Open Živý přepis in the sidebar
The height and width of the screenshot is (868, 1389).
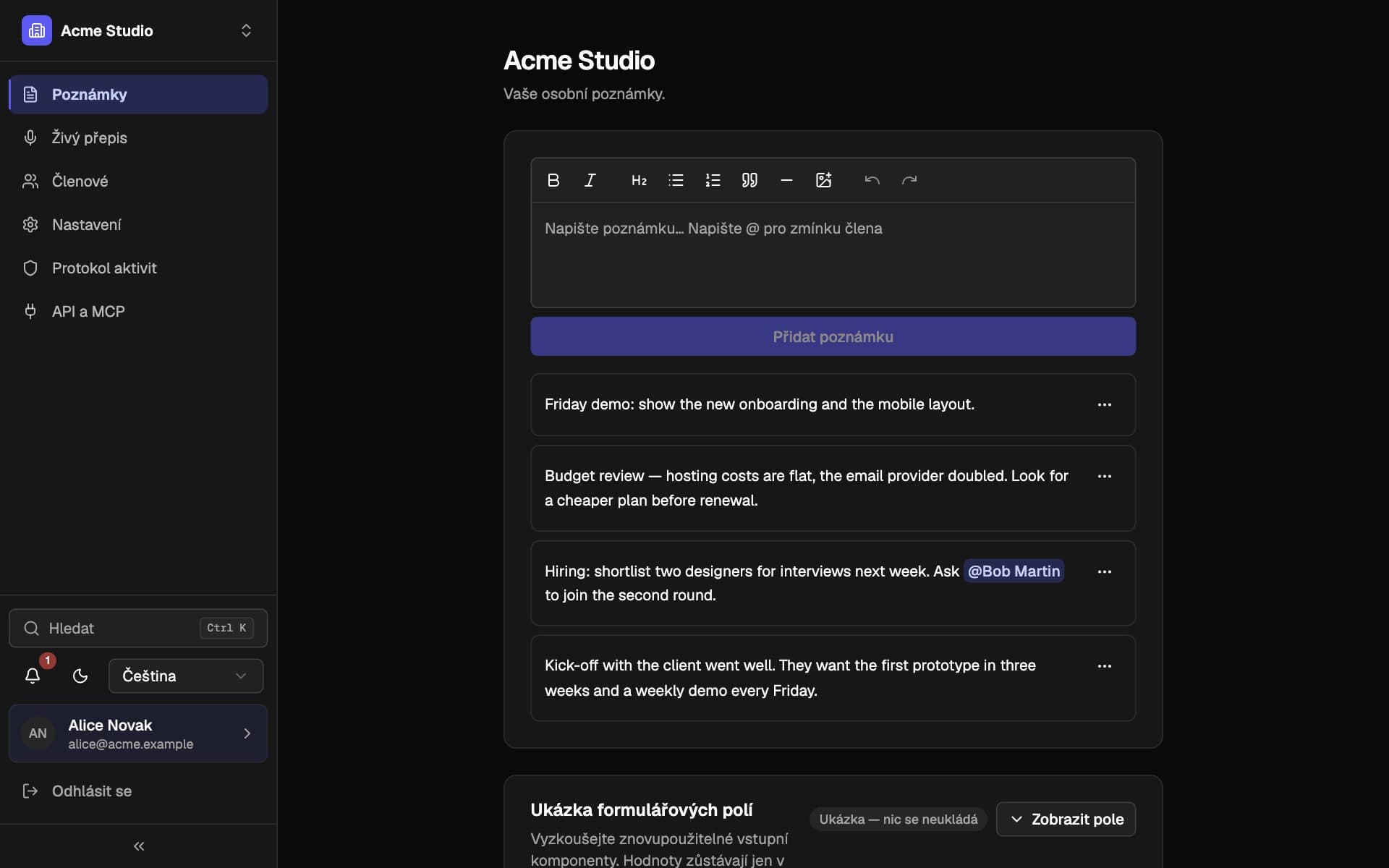(138, 137)
